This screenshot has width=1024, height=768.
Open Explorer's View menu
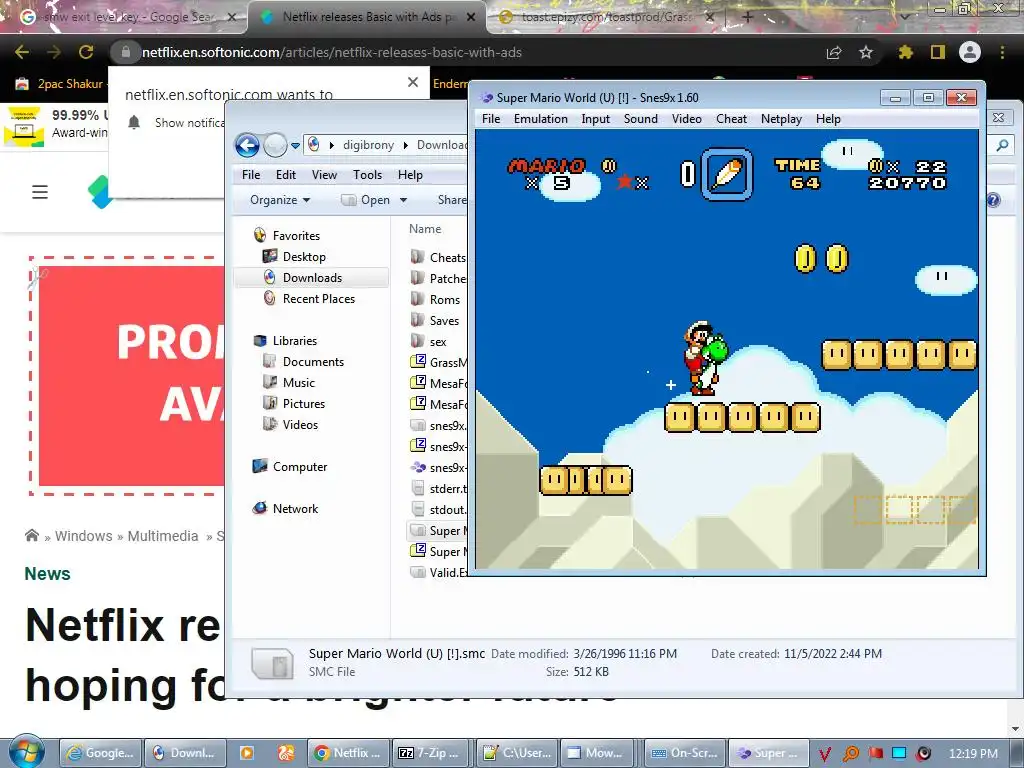324,174
